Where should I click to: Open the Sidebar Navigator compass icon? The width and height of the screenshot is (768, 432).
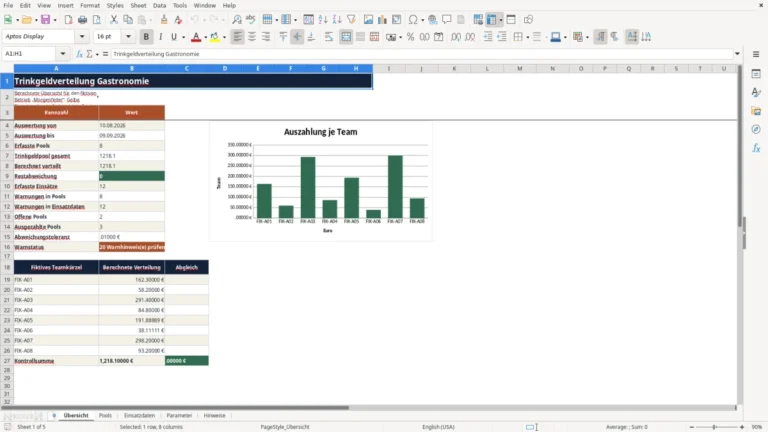pos(756,129)
